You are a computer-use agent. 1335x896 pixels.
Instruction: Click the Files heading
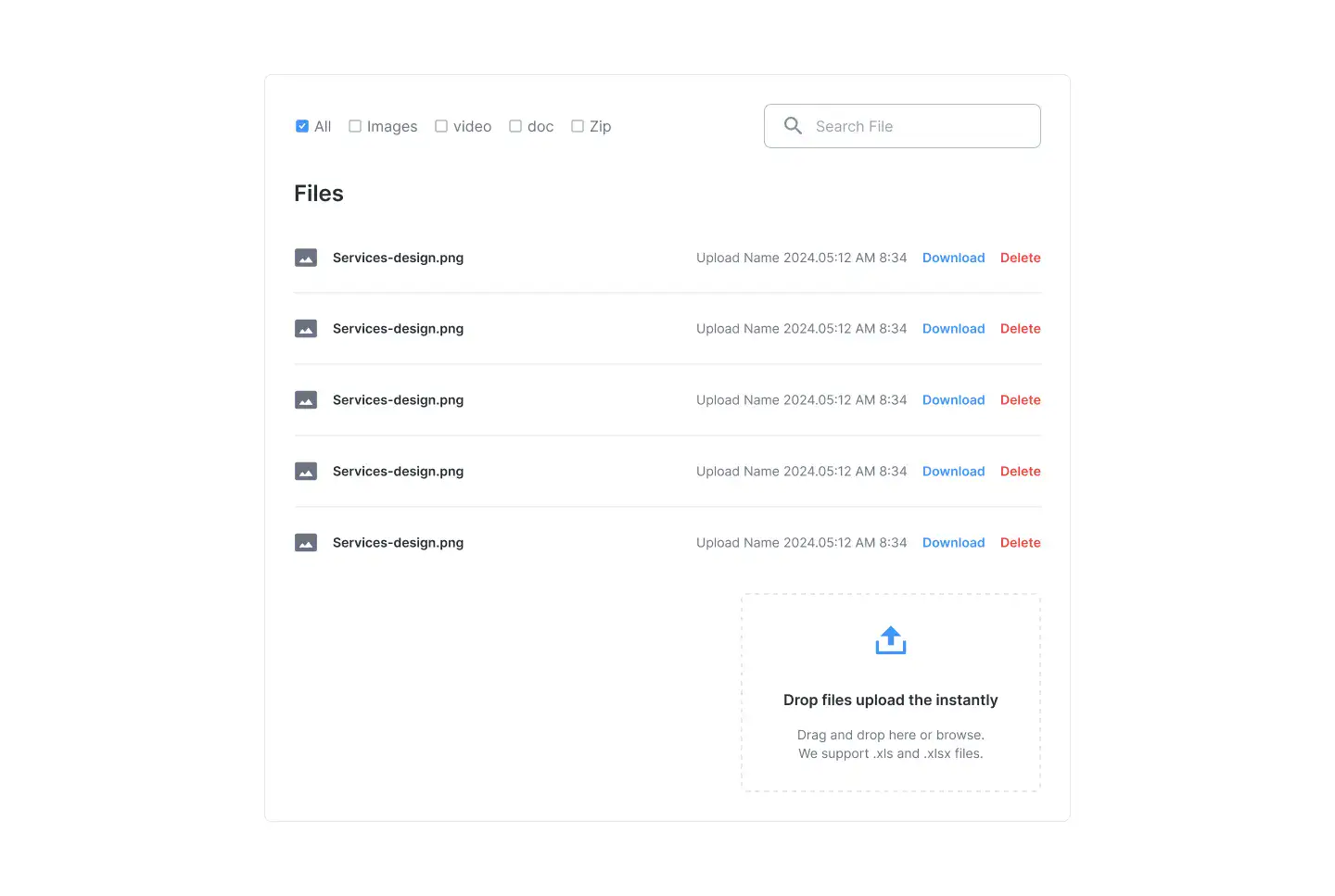click(x=319, y=194)
